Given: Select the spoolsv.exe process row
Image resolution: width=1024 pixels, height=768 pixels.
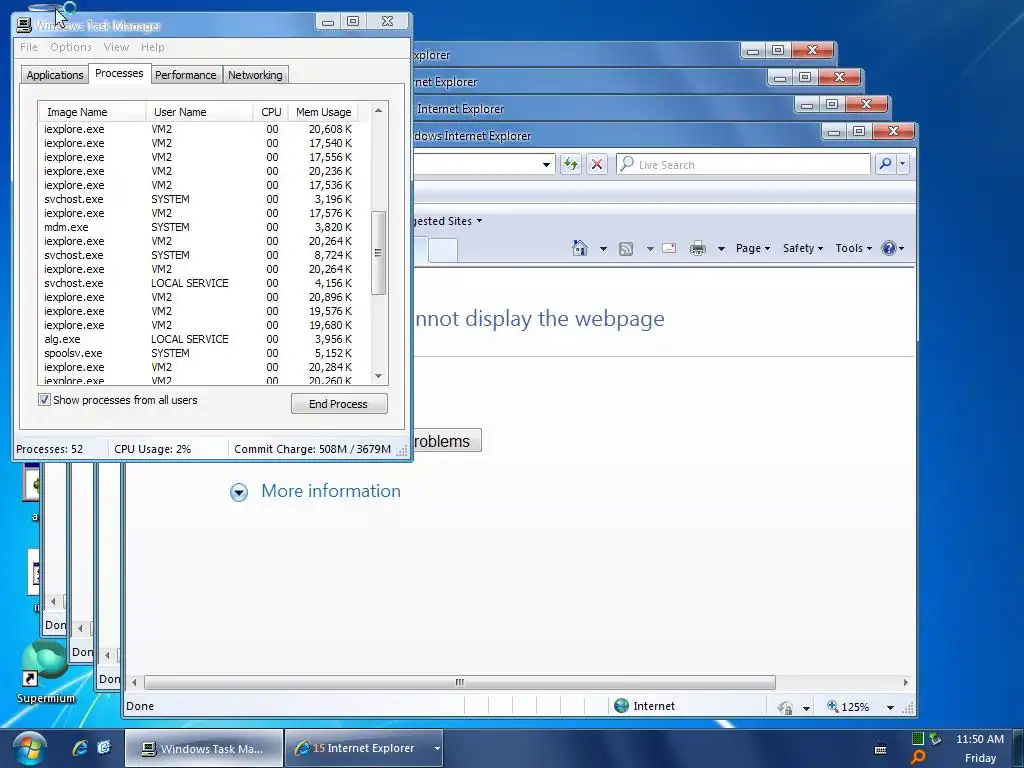Looking at the screenshot, I should (x=204, y=353).
